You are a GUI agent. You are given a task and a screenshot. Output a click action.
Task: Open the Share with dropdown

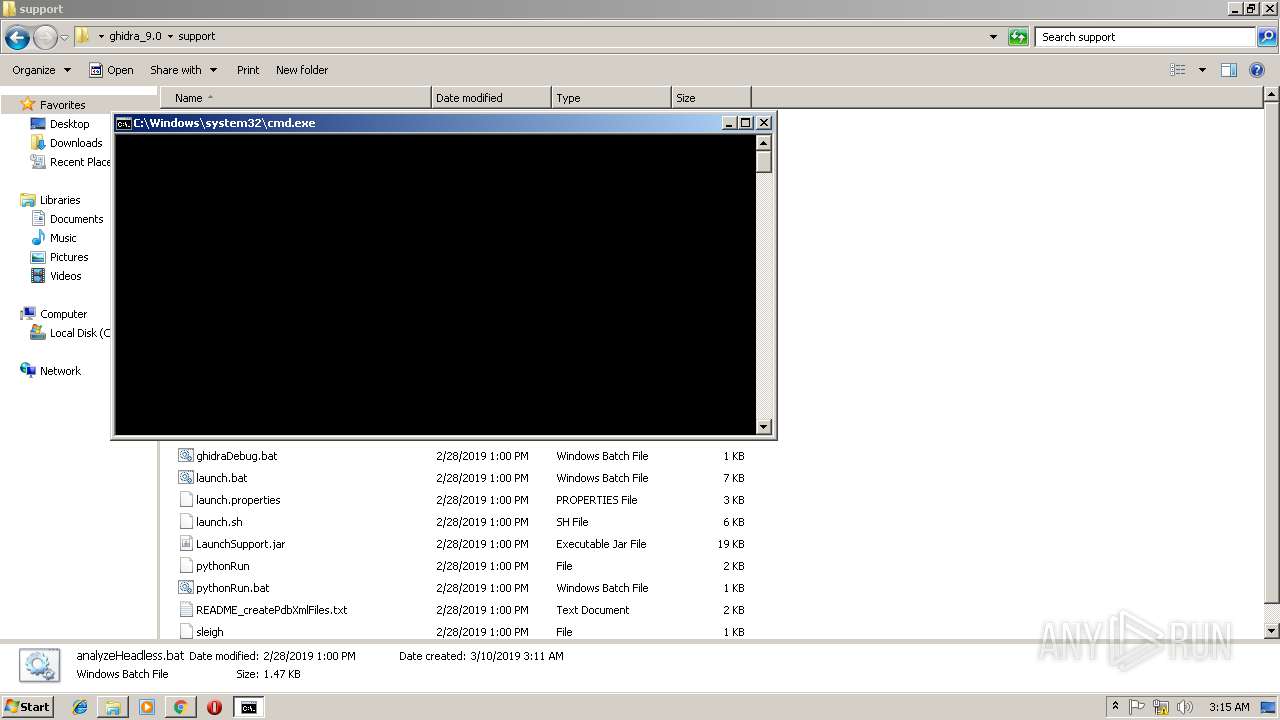184,70
